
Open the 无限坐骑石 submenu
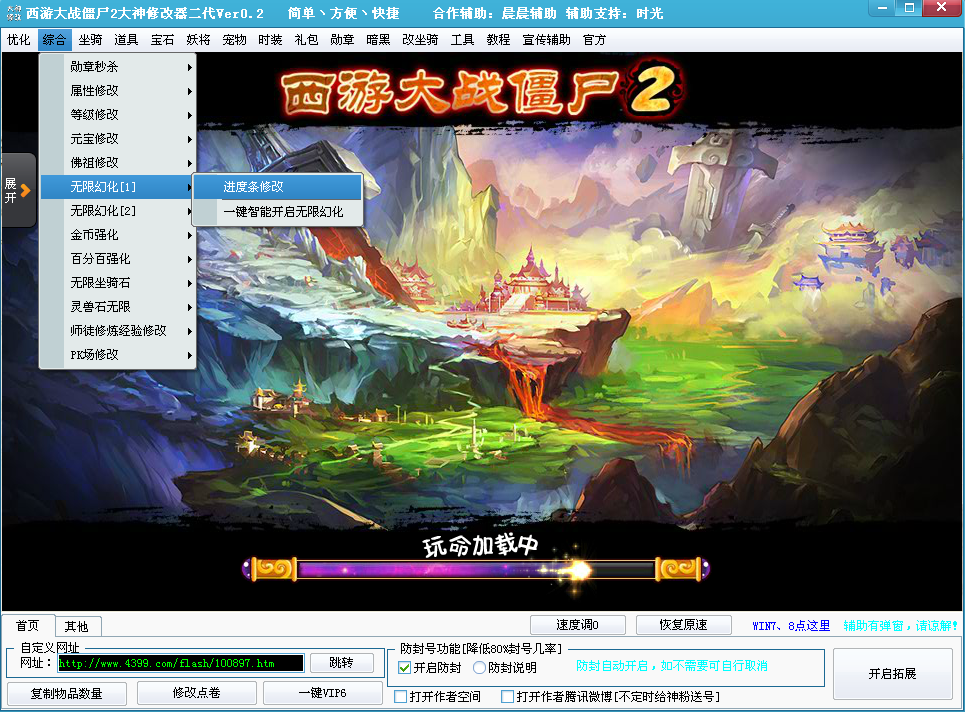[x=118, y=282]
